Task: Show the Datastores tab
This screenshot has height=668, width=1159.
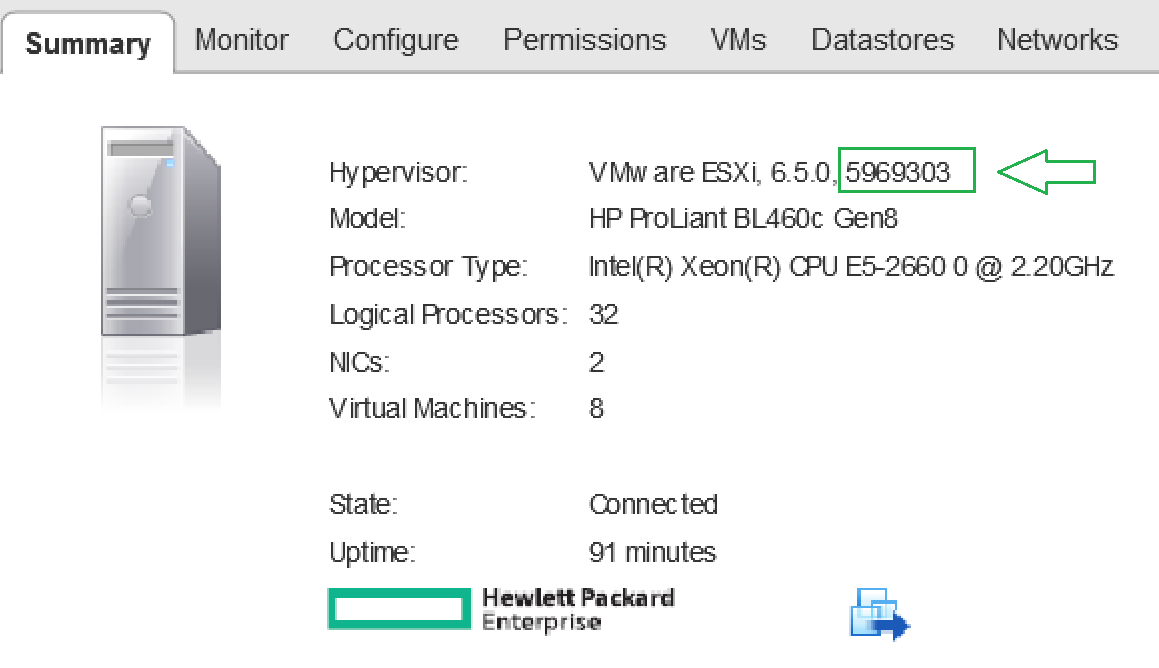Action: point(883,40)
